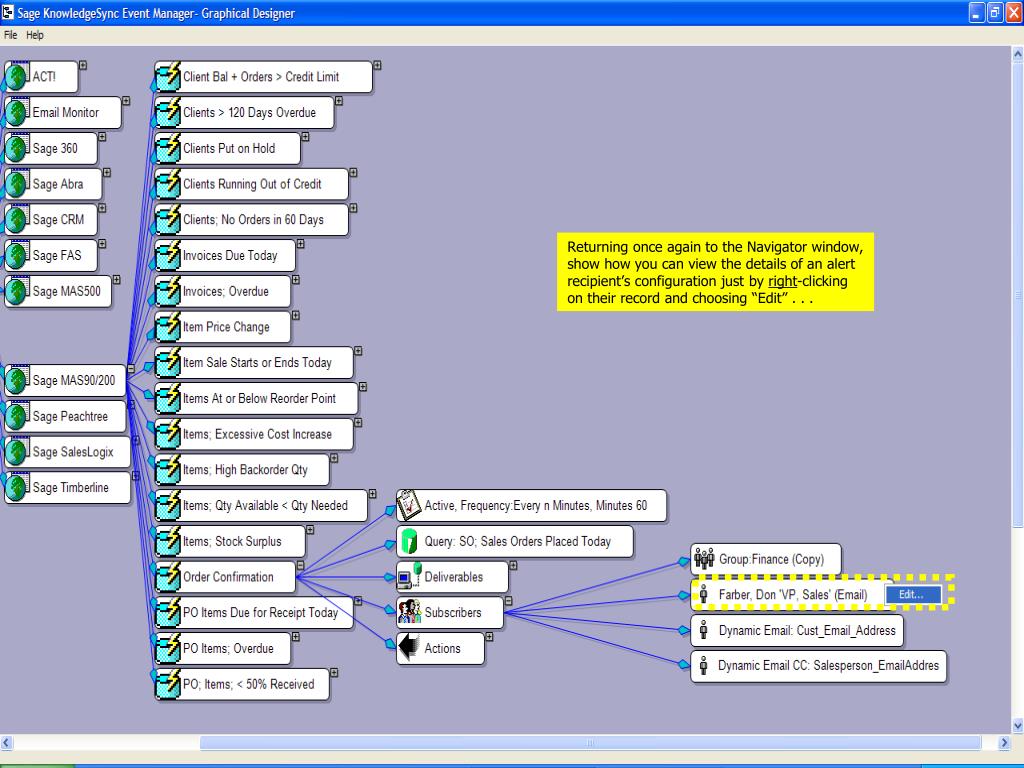Click the lightning icon for Items; Stock Surplus
The image size is (1024, 768).
pyautogui.click(x=168, y=541)
